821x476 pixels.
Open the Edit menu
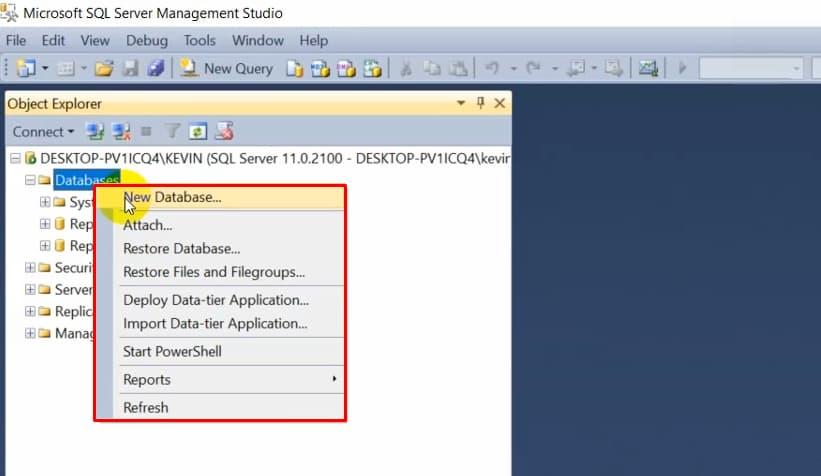point(53,40)
